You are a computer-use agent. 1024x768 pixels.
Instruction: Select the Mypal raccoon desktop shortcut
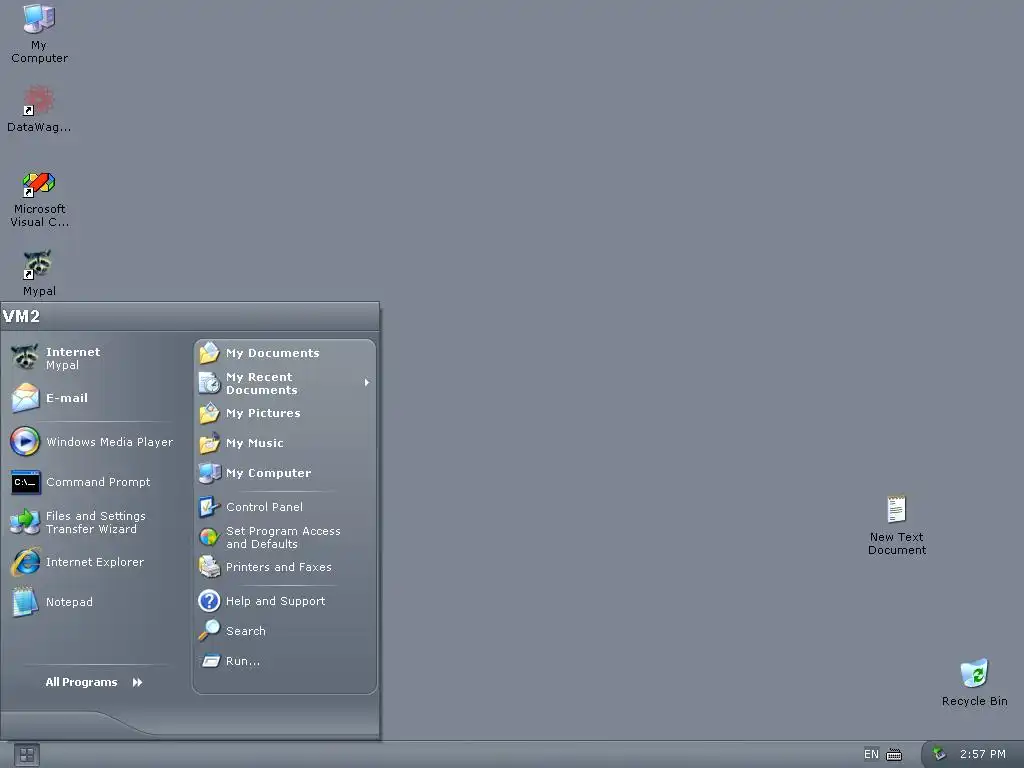(39, 273)
